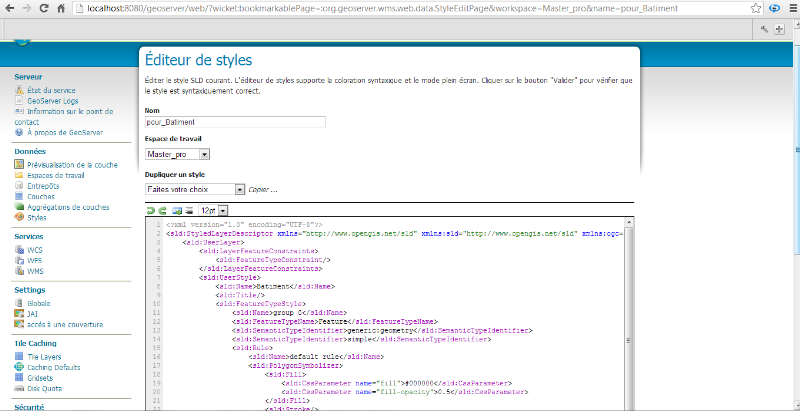Reload the page in the browser

coord(43,8)
